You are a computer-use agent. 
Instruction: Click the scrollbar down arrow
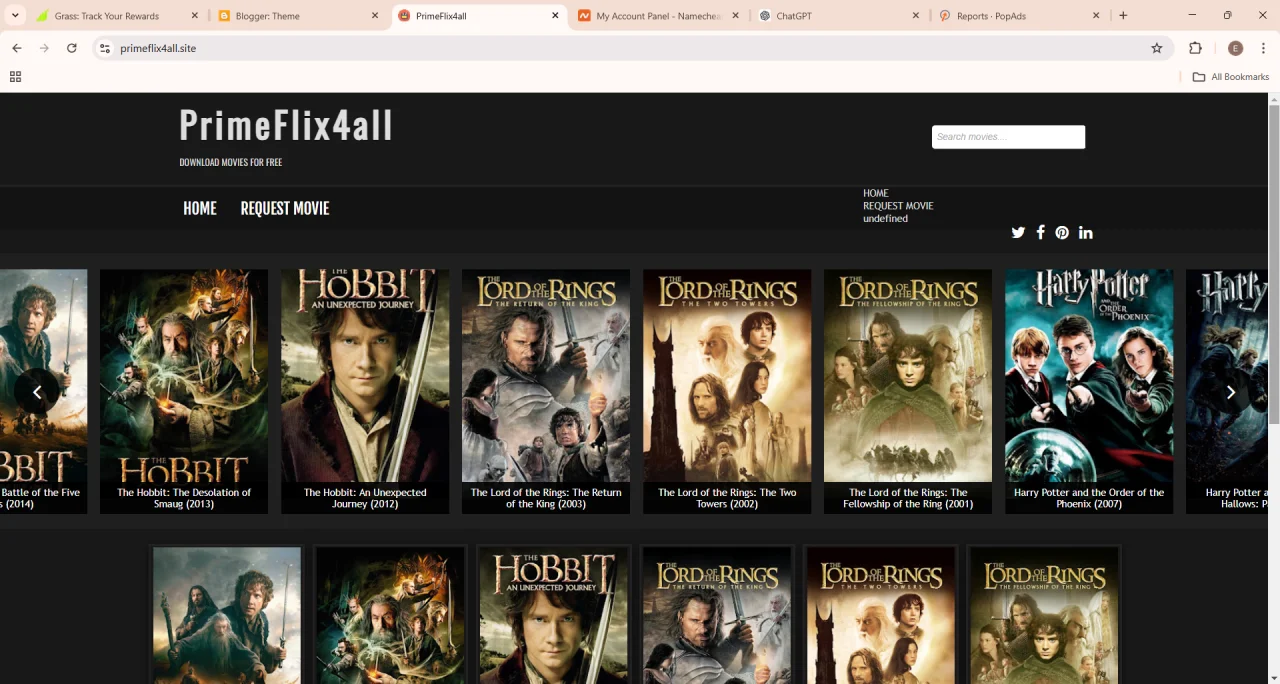[x=1274, y=678]
